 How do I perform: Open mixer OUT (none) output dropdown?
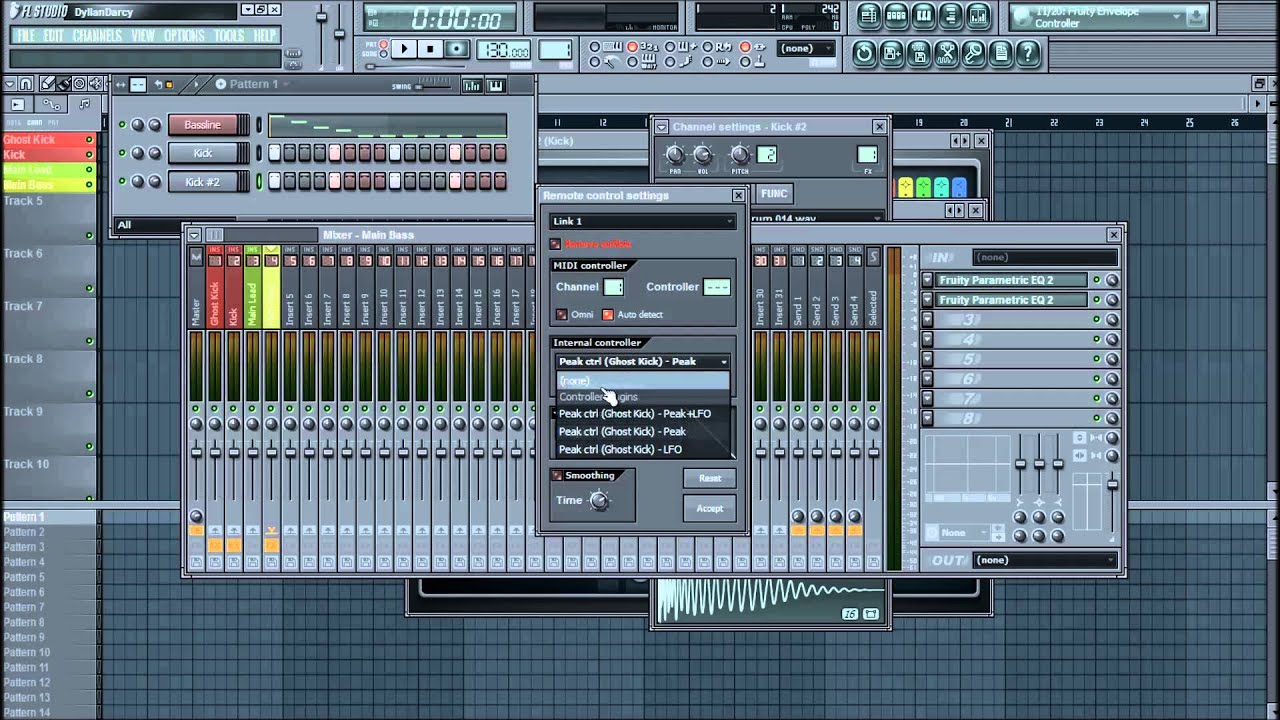point(1044,560)
